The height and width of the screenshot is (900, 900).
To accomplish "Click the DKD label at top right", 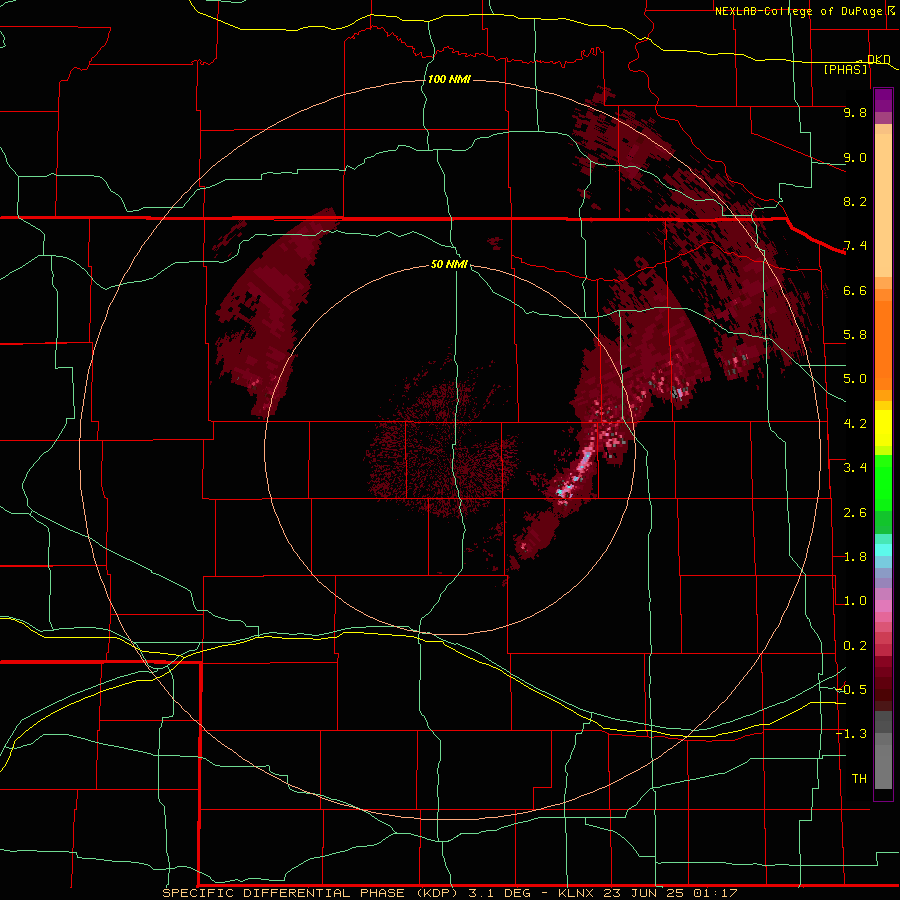I will coord(879,59).
